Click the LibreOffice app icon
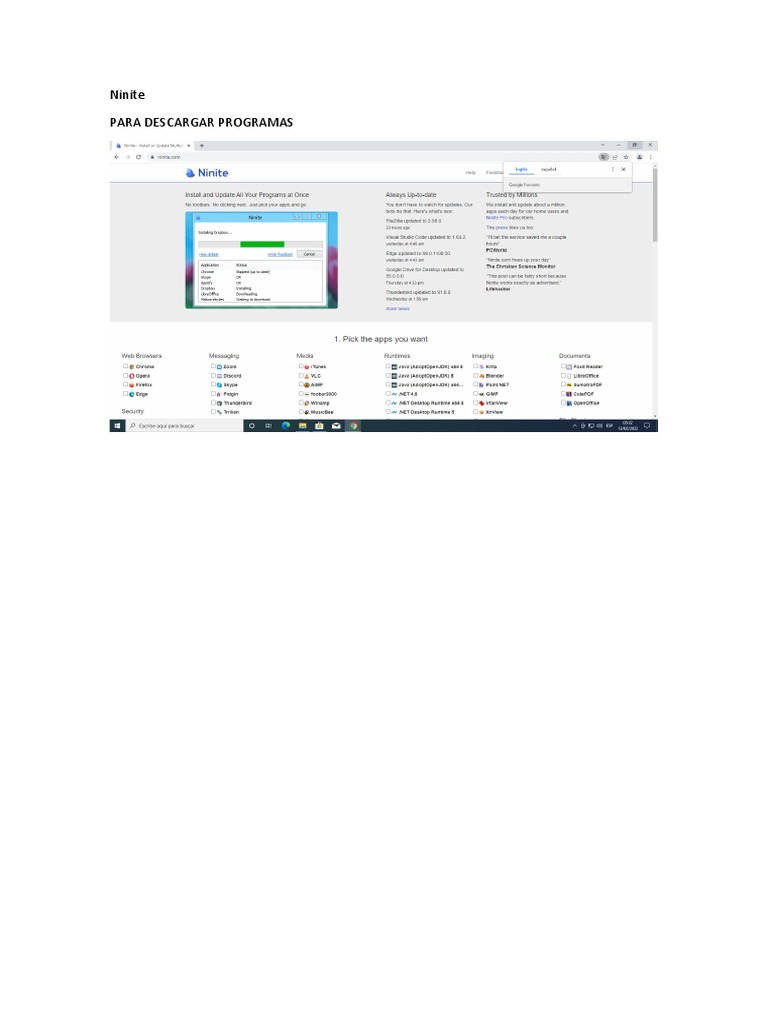Image resolution: width=768 pixels, height=1024 pixels. click(x=569, y=376)
